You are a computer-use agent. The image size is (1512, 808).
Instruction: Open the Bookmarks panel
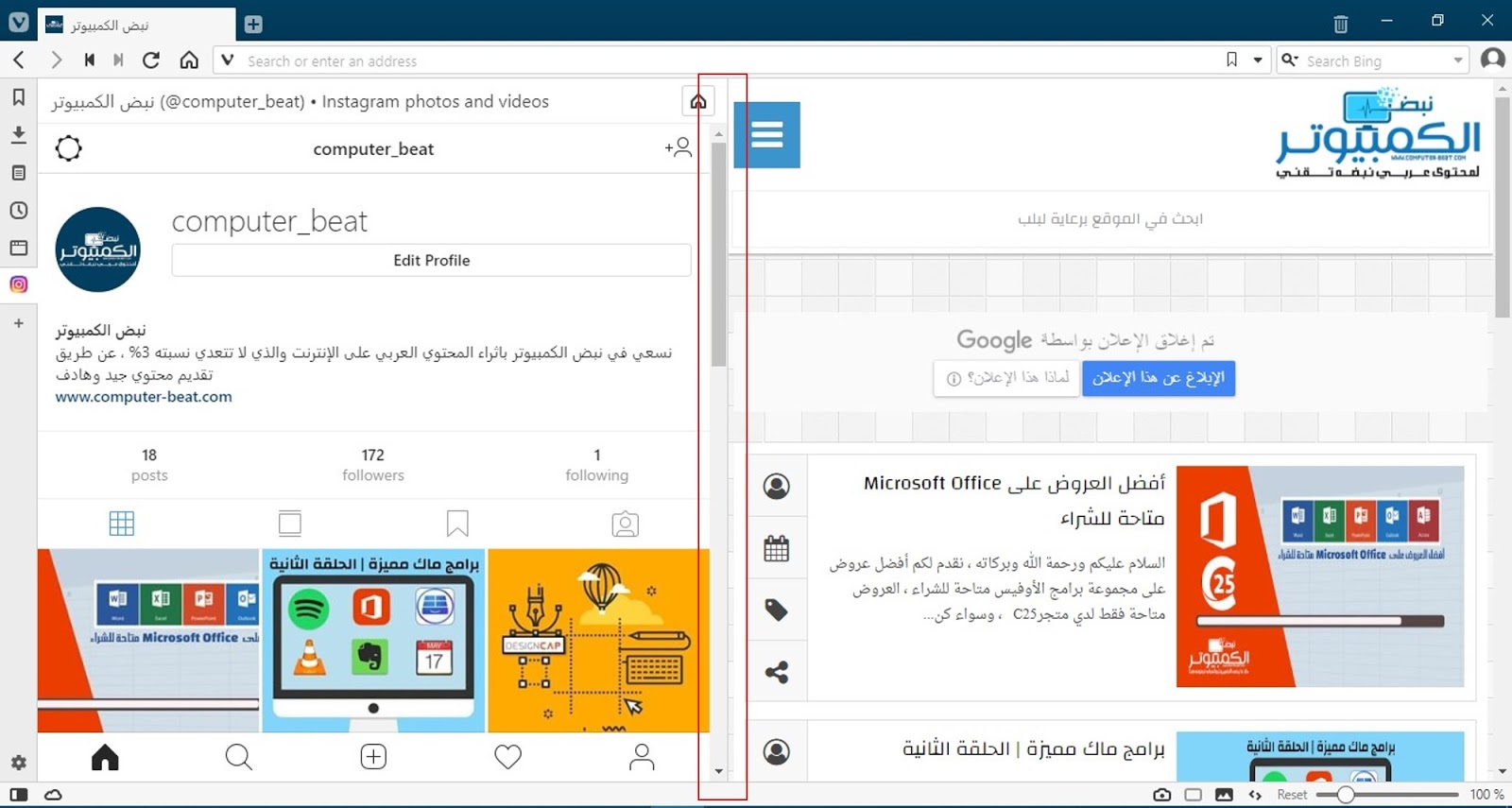(x=18, y=97)
